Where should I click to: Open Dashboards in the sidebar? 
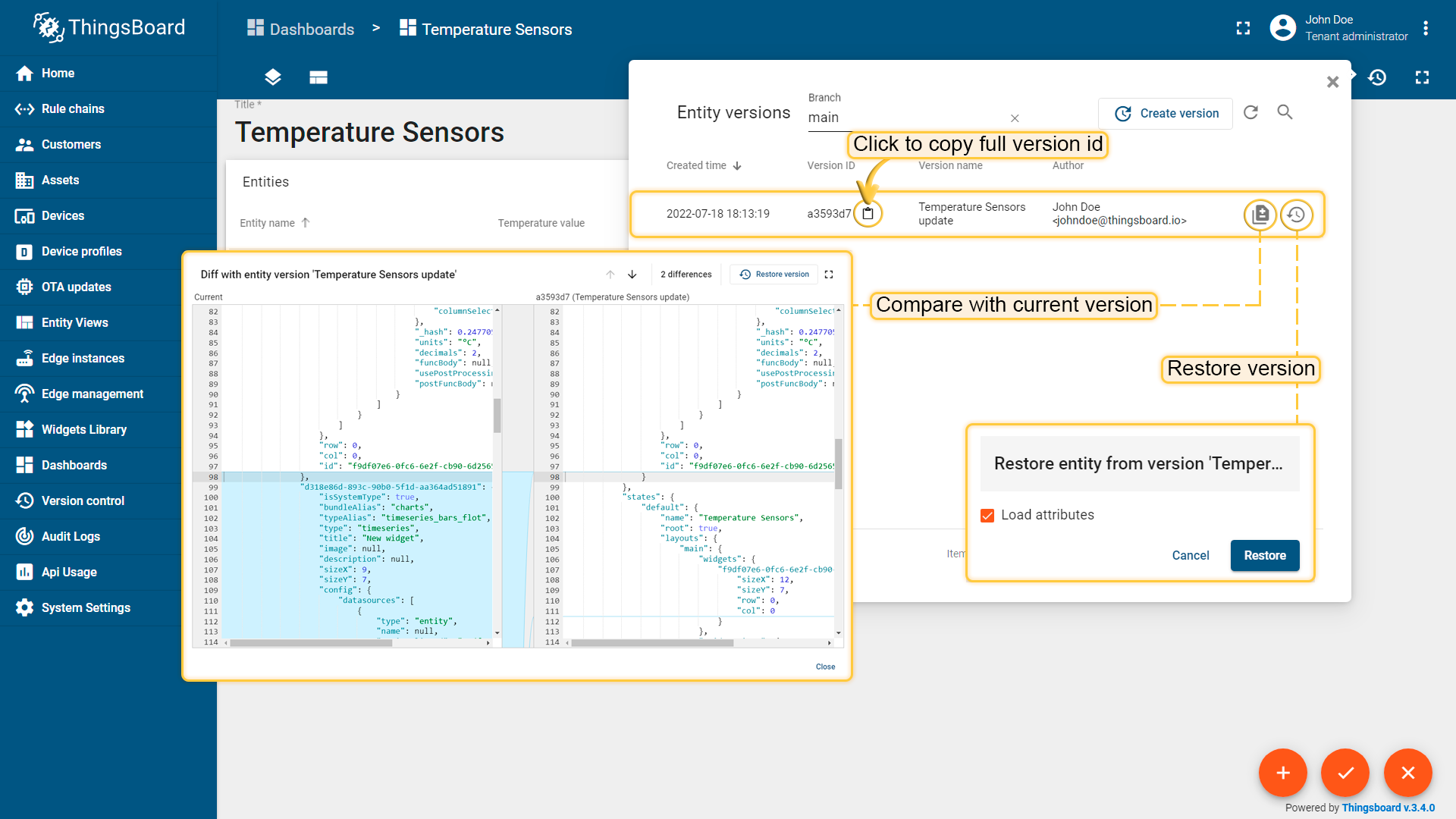[108, 466]
